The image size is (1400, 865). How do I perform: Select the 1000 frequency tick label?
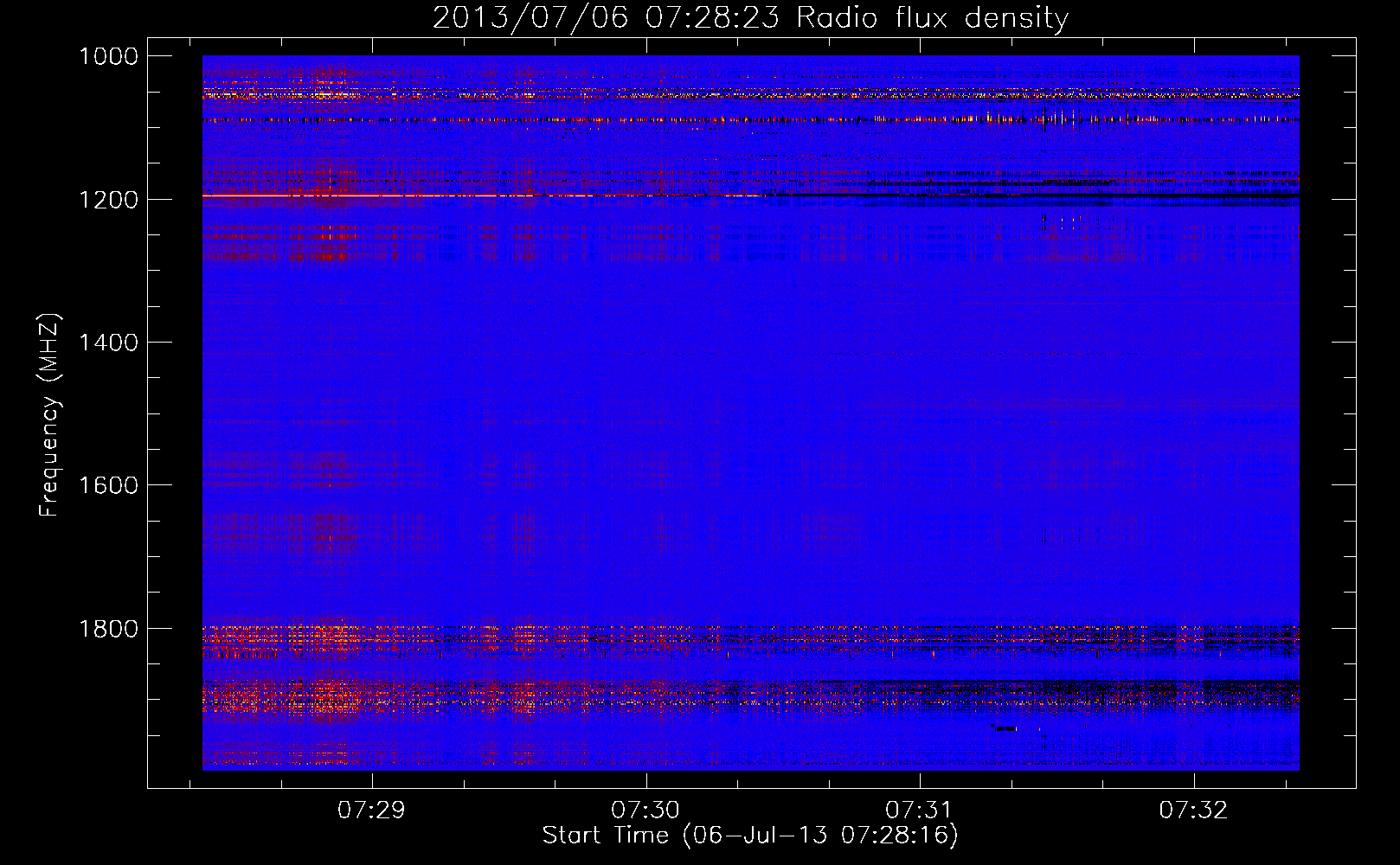click(x=108, y=56)
